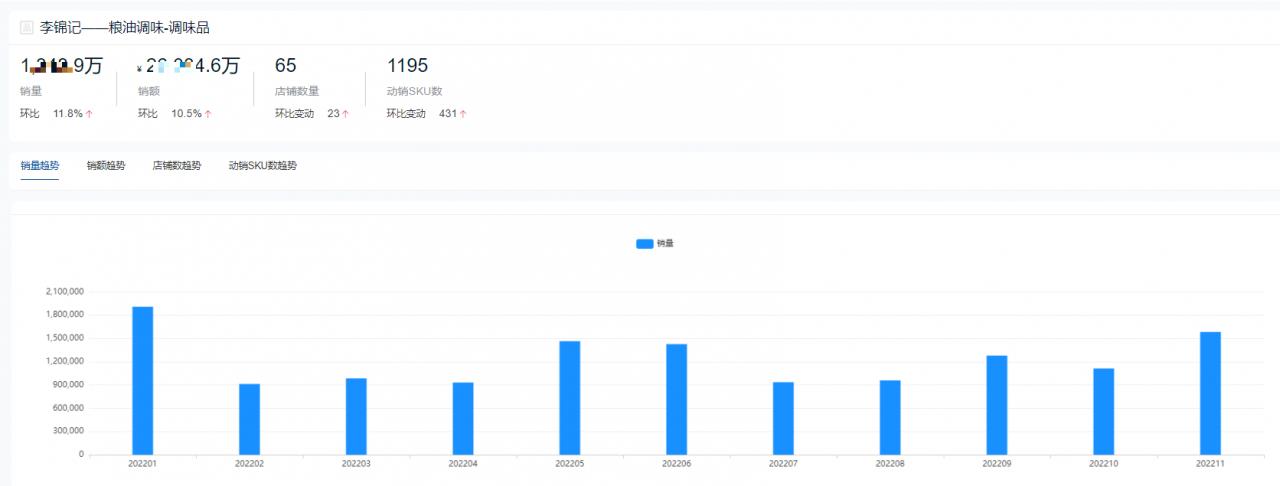Click the 李锦记——粮油调味-调味品 title
This screenshot has width=1280, height=486.
(125, 28)
